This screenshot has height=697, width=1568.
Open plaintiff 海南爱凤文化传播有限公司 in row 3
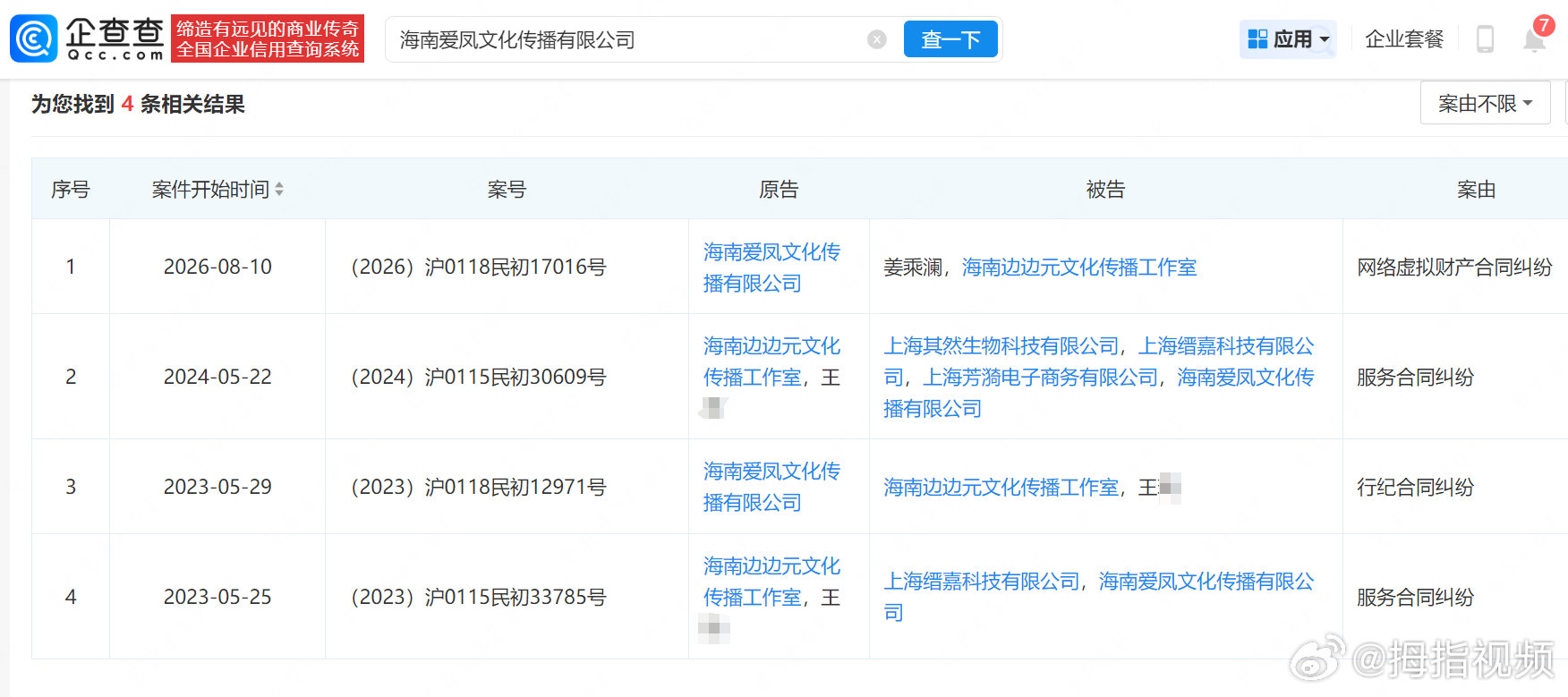771,487
